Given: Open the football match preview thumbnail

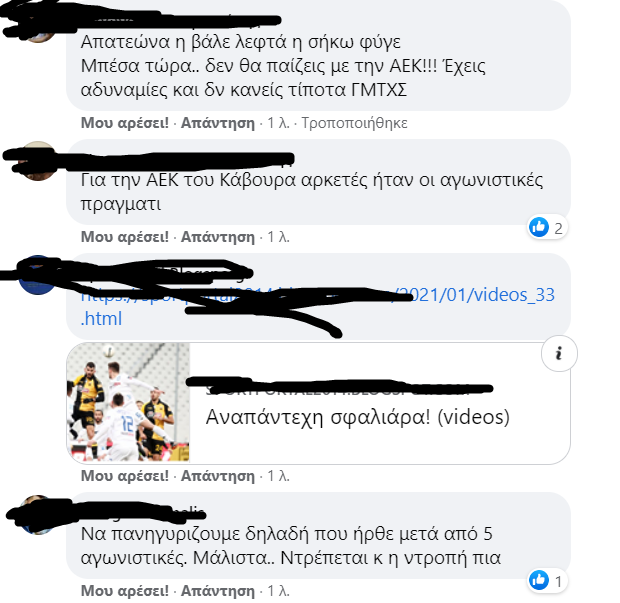Looking at the screenshot, I should 128,402.
